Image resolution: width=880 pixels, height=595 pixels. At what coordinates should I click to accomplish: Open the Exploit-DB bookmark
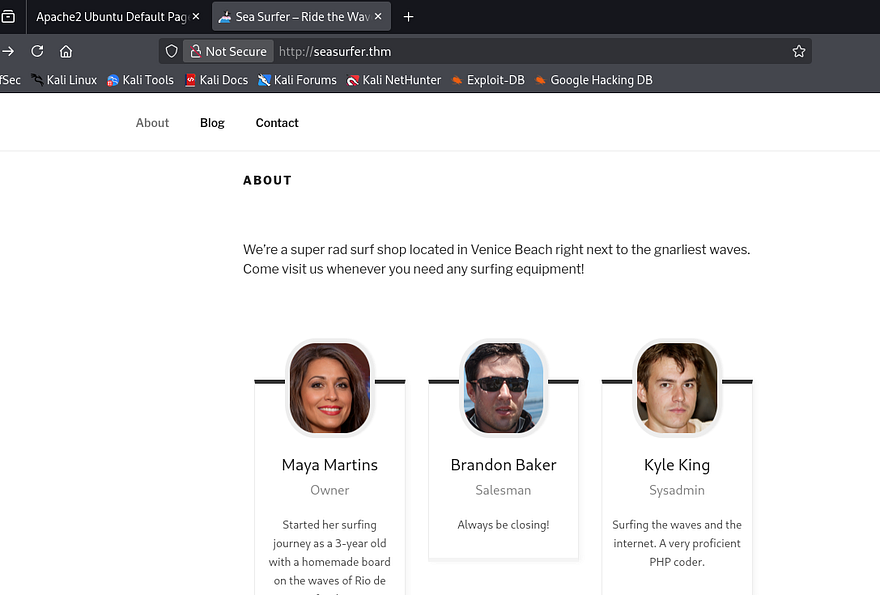487,80
